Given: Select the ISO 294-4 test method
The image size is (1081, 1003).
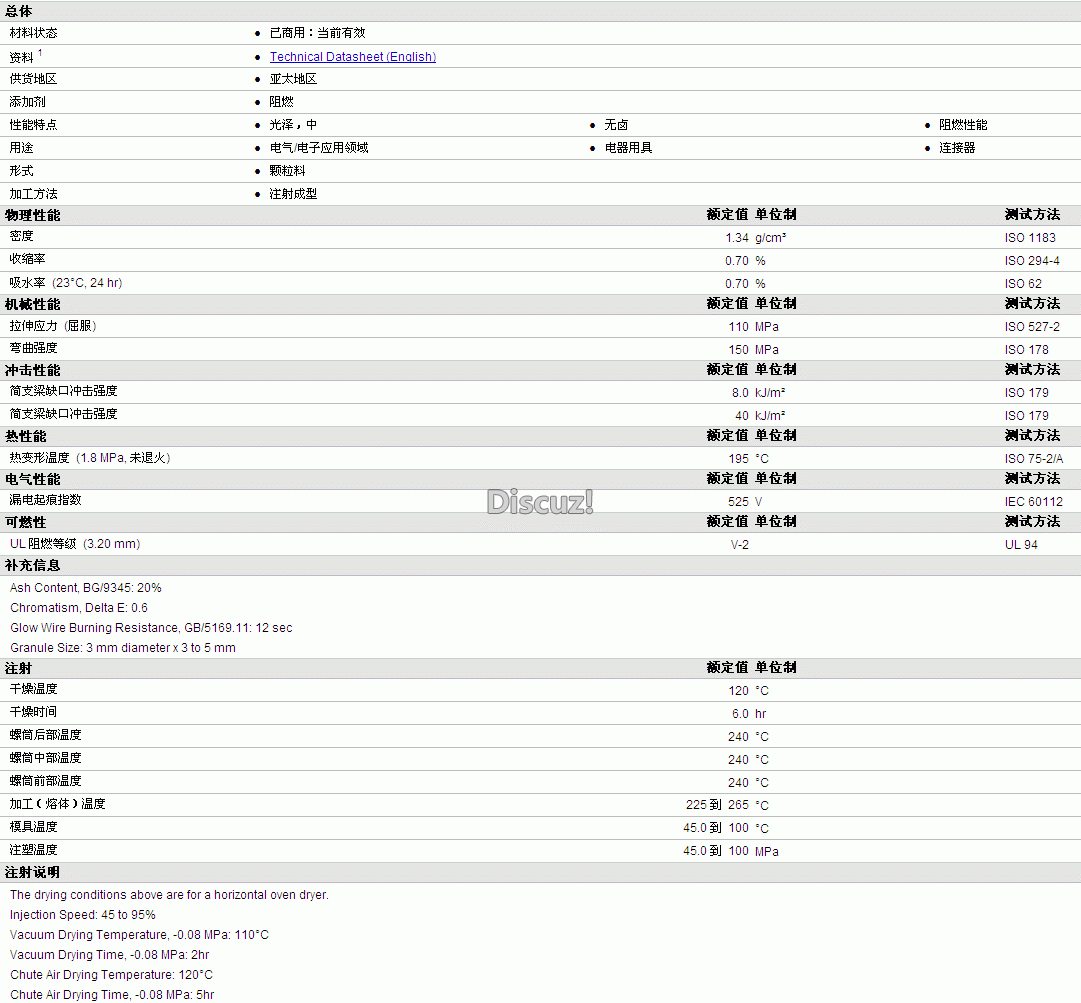Looking at the screenshot, I should click(x=1032, y=261).
